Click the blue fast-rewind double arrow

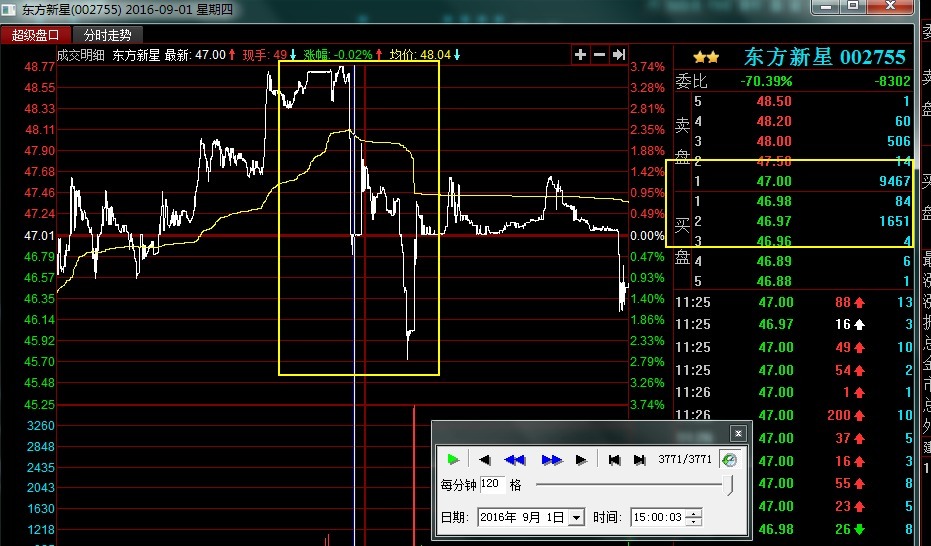tap(515, 460)
